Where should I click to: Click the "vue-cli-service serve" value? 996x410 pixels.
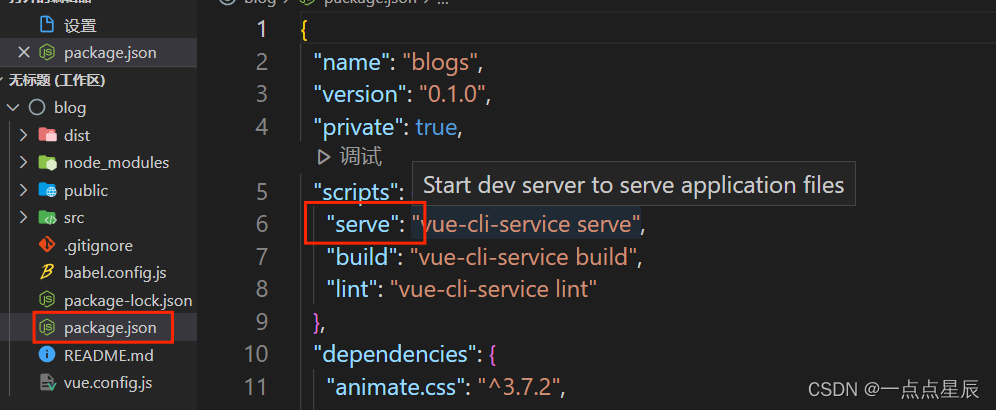(525, 224)
